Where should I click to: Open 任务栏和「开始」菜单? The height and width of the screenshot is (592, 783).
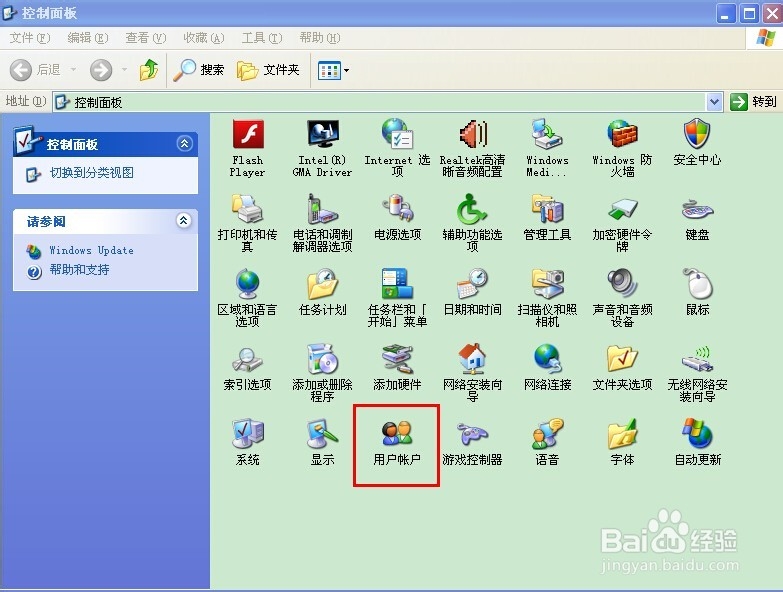(397, 298)
